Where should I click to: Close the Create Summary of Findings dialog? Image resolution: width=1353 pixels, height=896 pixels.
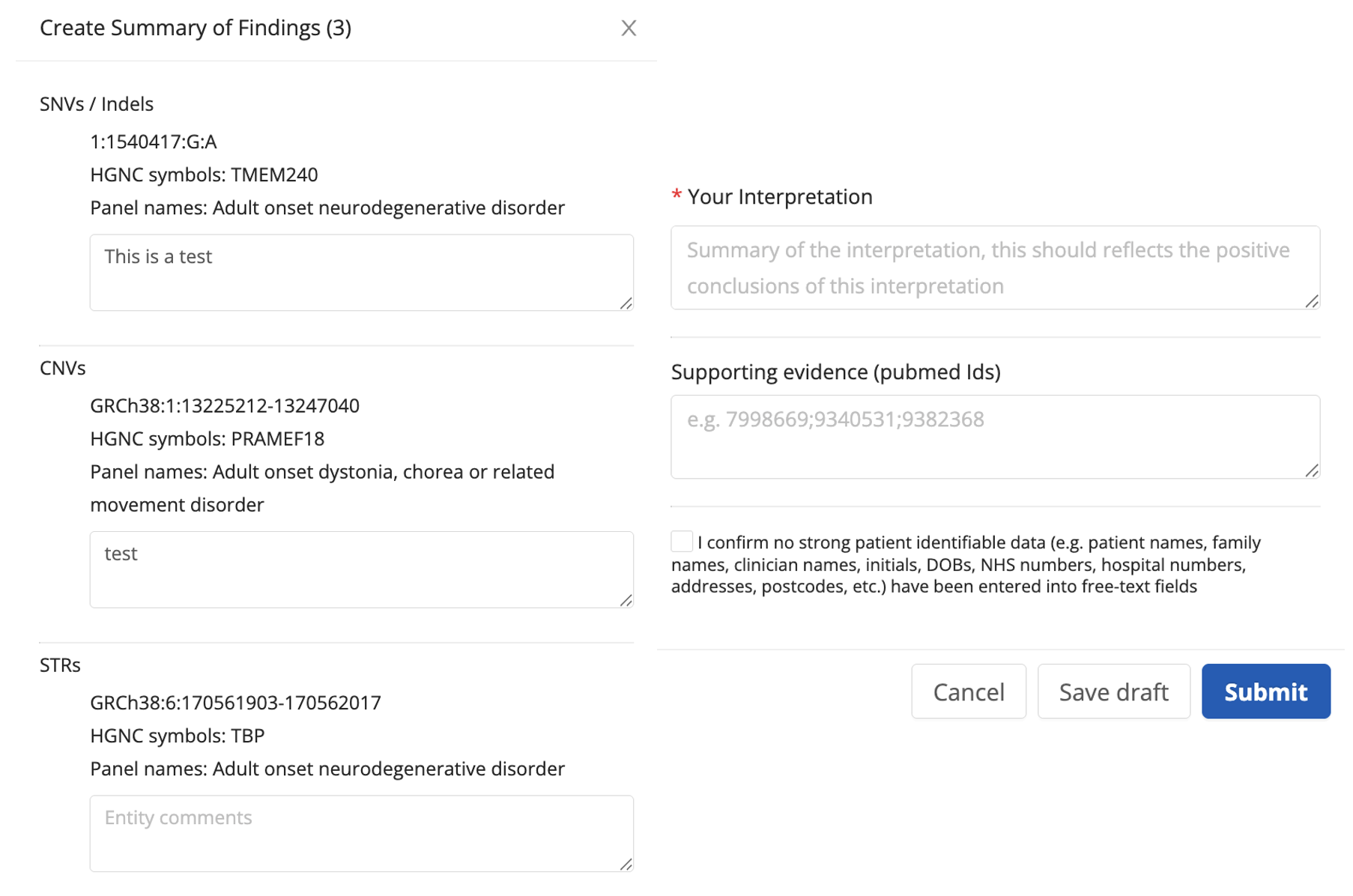point(629,28)
